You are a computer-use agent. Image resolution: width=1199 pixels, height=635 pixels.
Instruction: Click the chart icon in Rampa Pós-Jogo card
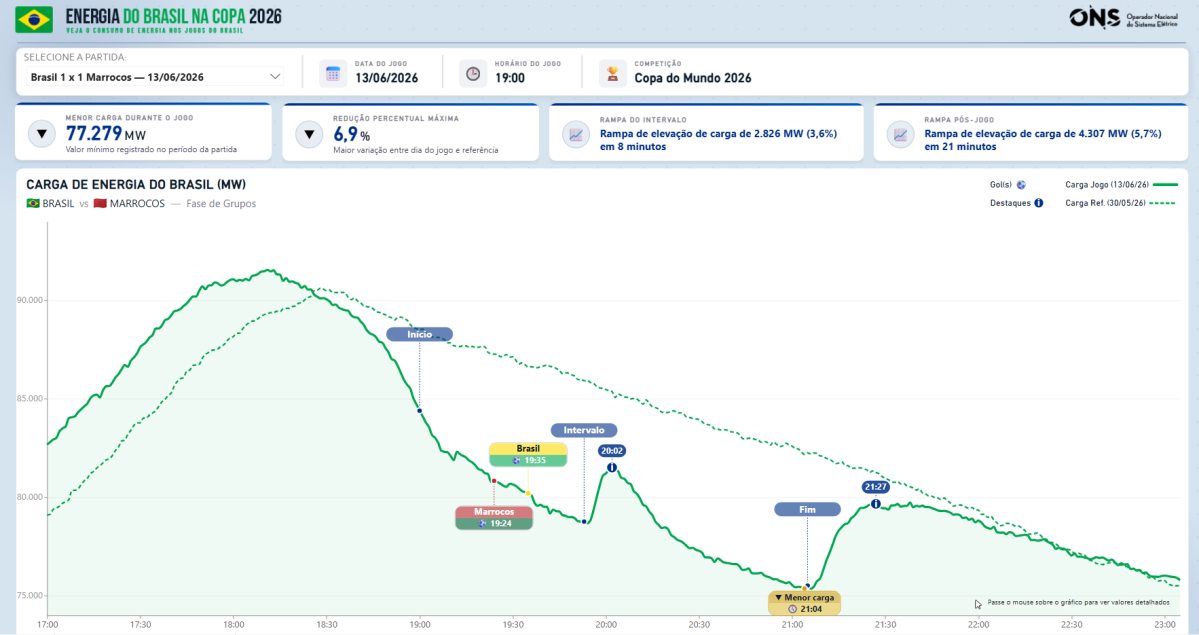tap(900, 135)
